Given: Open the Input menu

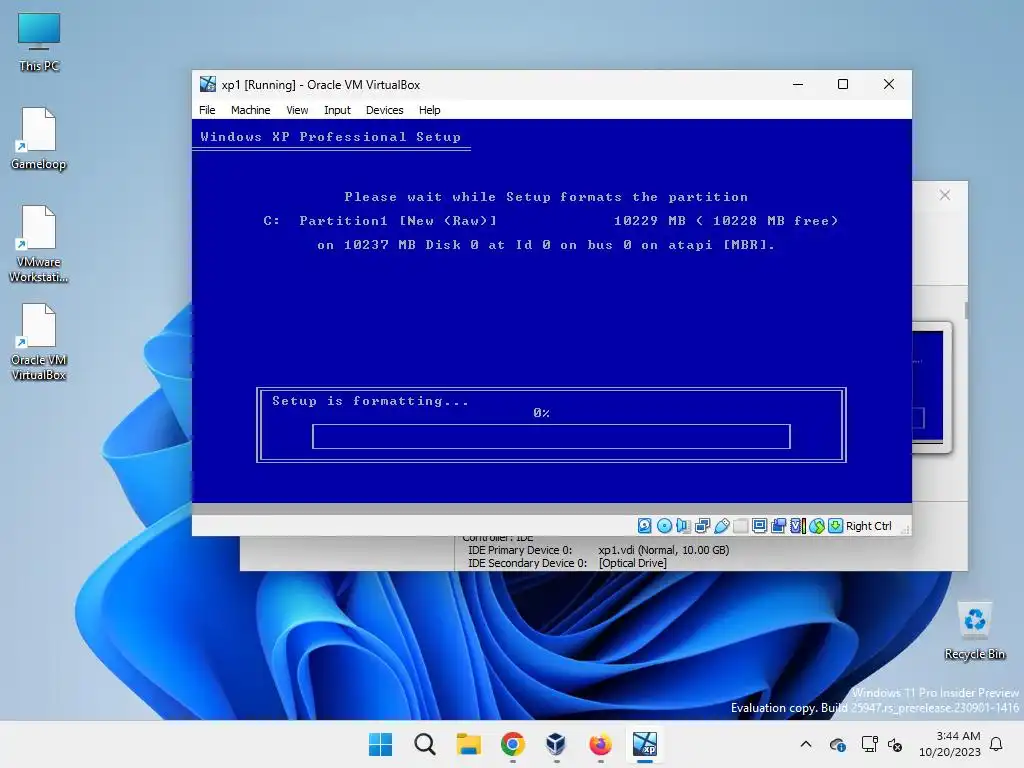Looking at the screenshot, I should pos(337,110).
